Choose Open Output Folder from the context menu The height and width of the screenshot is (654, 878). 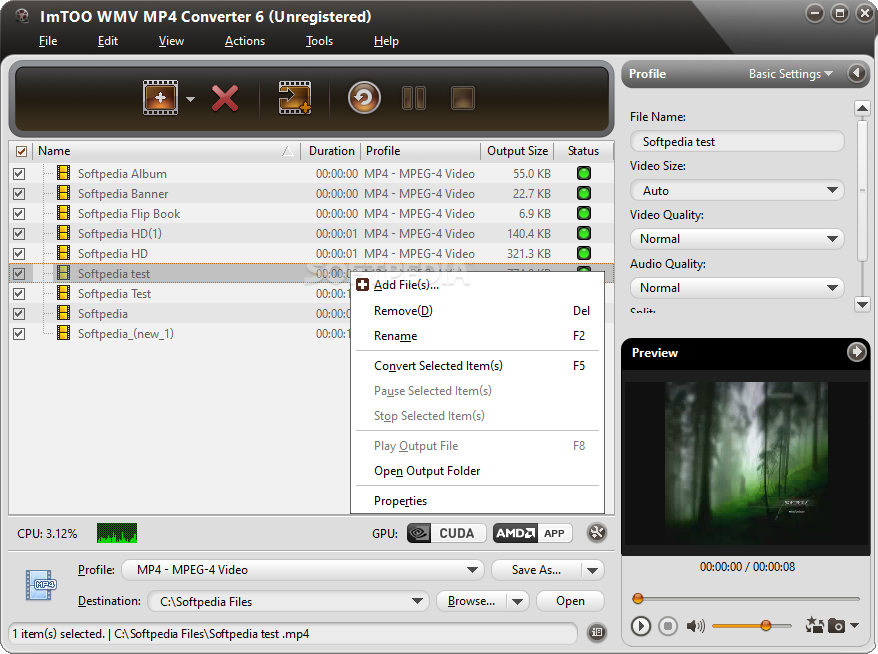click(x=479, y=471)
